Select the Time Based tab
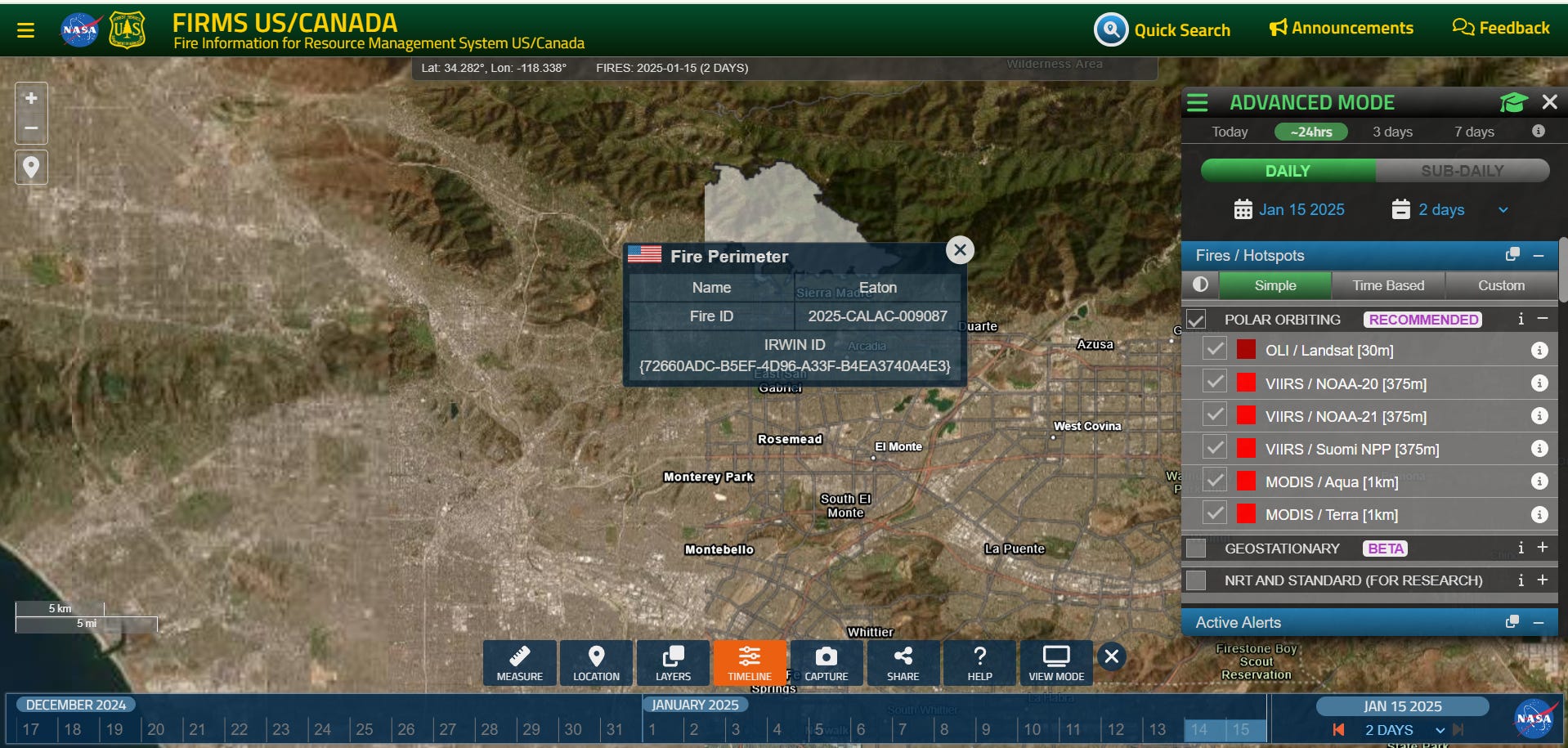Viewport: 1568px width, 748px height. (x=1388, y=285)
